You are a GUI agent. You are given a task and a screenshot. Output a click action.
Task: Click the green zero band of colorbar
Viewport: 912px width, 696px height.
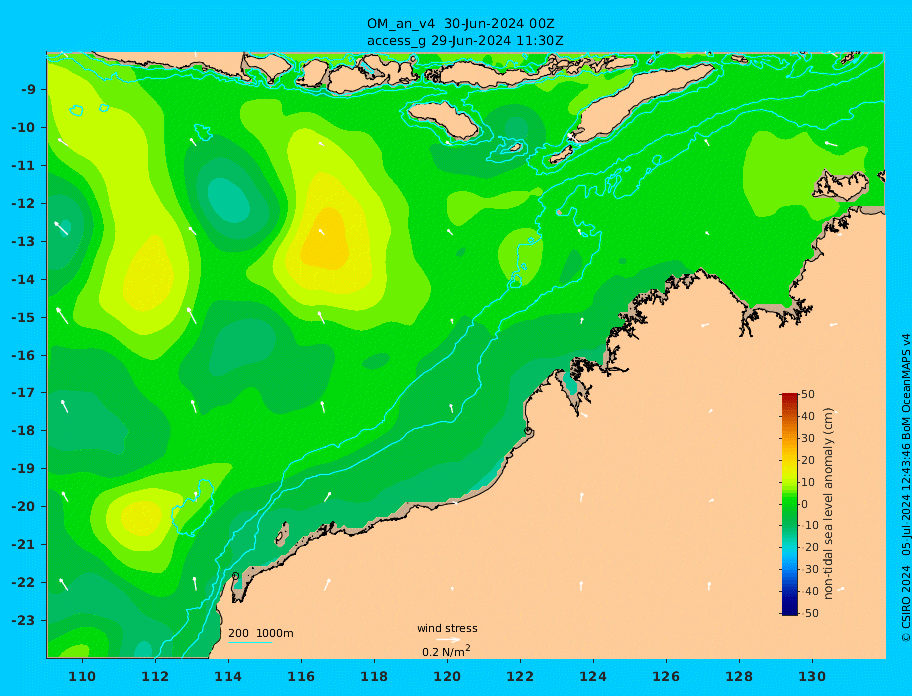click(x=790, y=504)
